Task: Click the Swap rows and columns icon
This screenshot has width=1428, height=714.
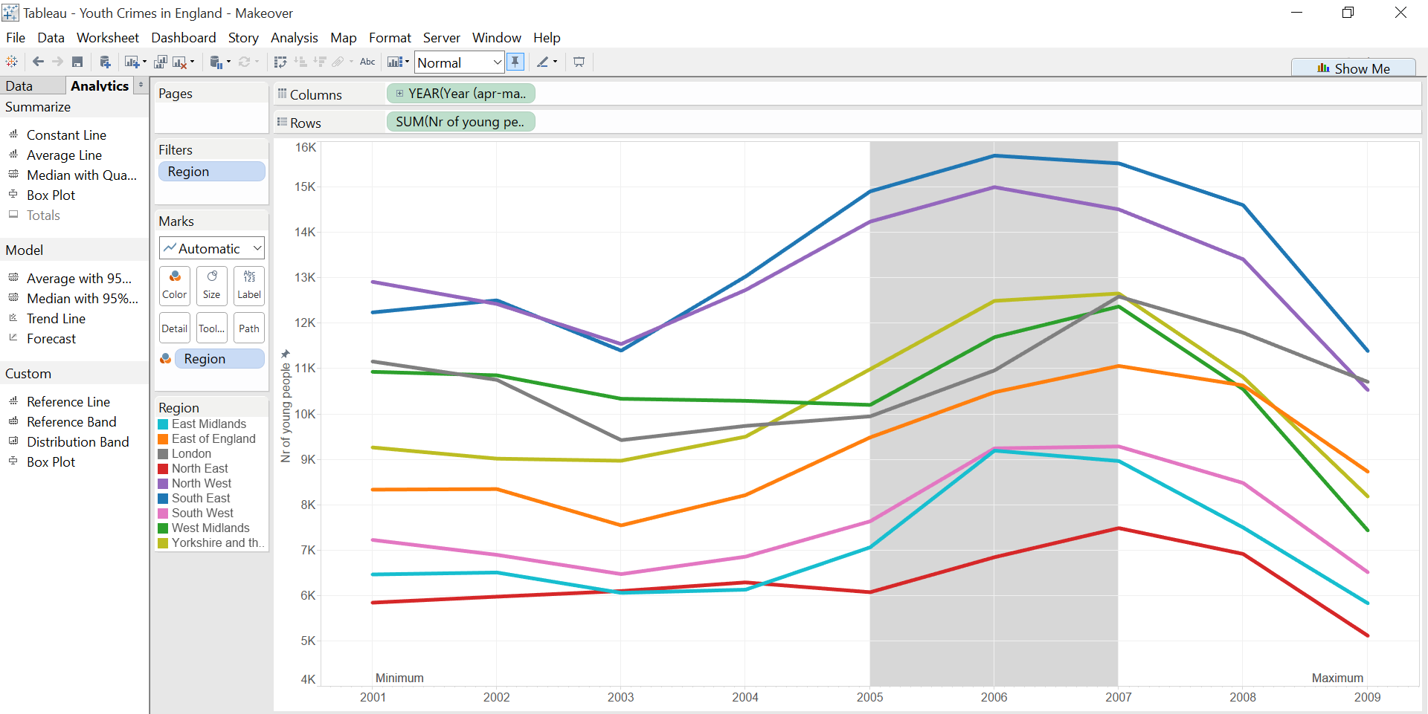Action: coord(280,62)
